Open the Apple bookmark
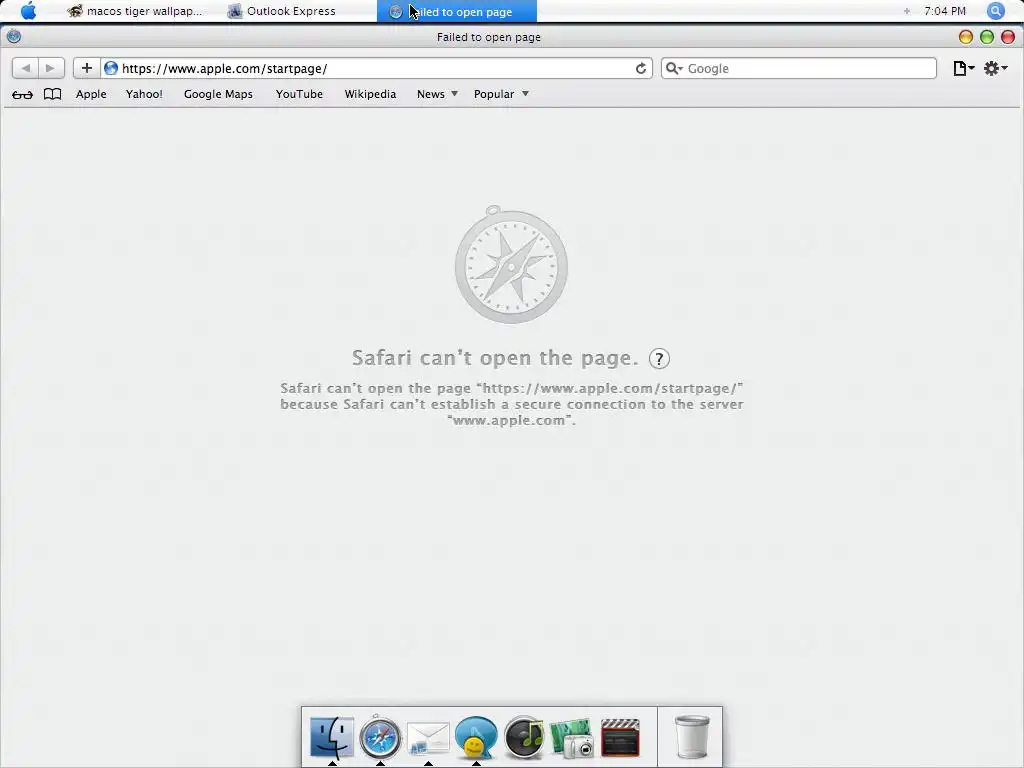Screen dimensions: 1024x768 pyautogui.click(x=91, y=94)
